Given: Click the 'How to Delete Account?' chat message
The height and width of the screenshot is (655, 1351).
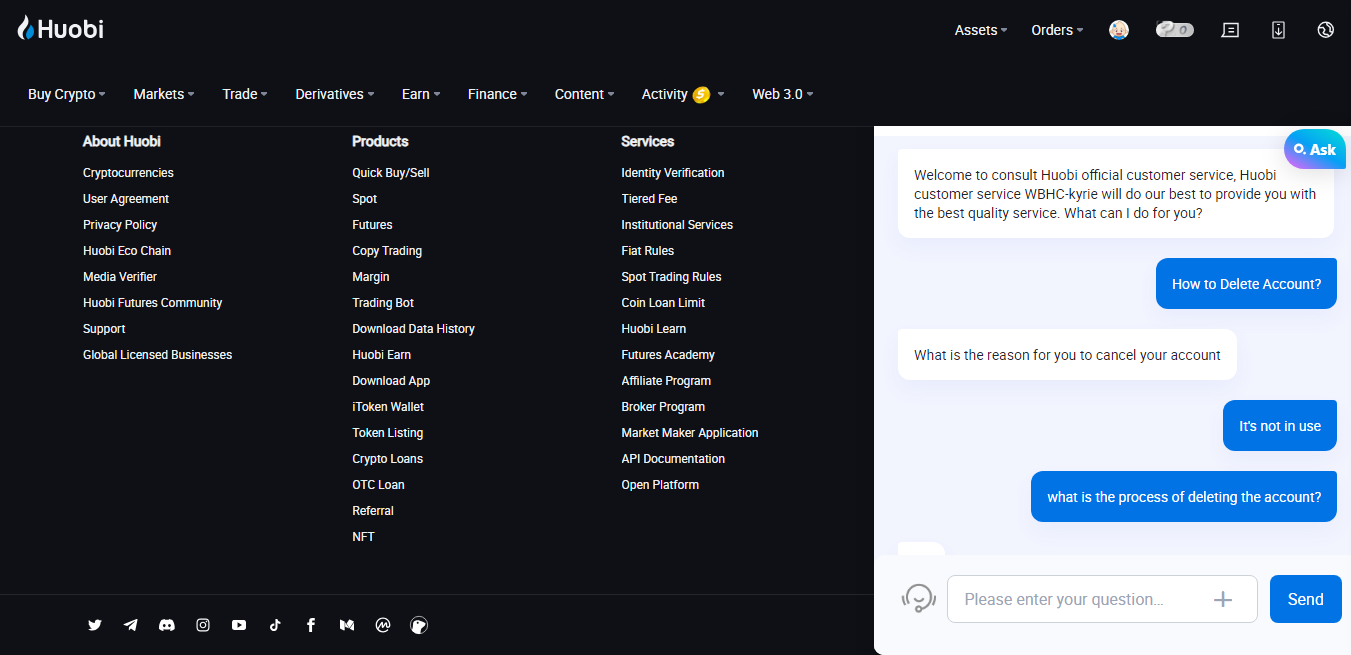Looking at the screenshot, I should [x=1247, y=284].
